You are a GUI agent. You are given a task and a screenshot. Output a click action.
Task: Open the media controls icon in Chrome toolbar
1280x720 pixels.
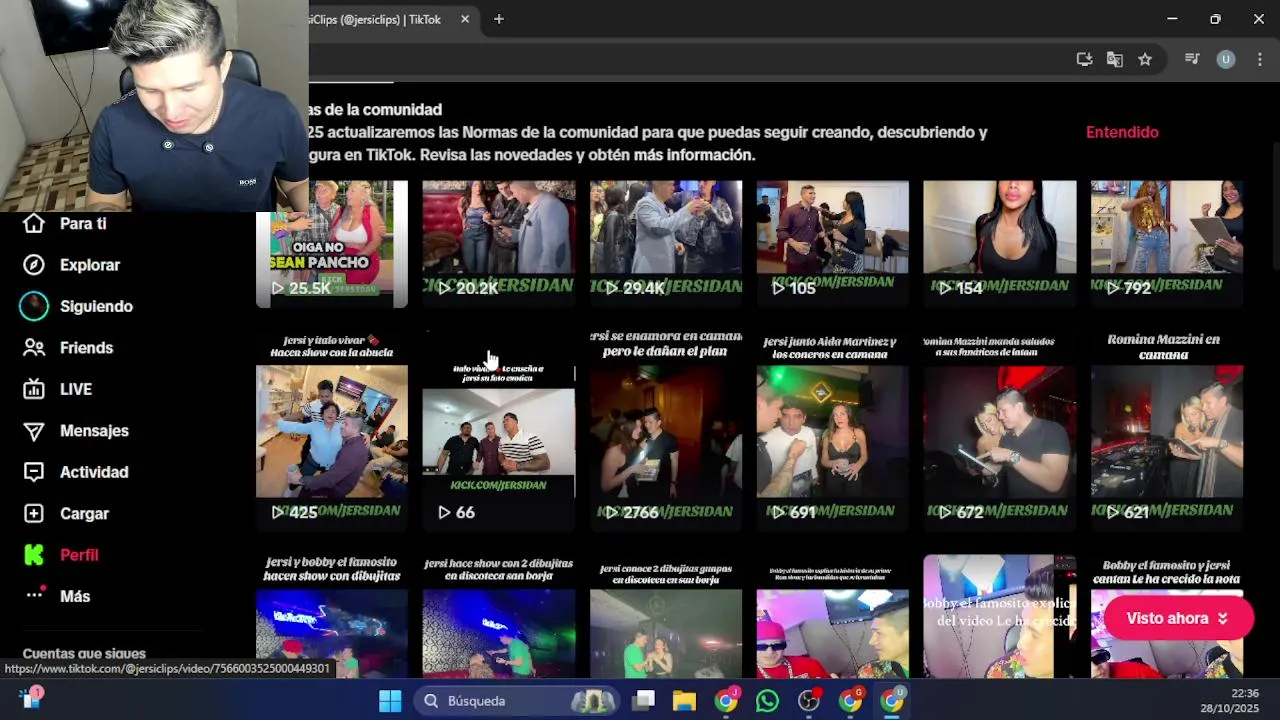click(1192, 59)
